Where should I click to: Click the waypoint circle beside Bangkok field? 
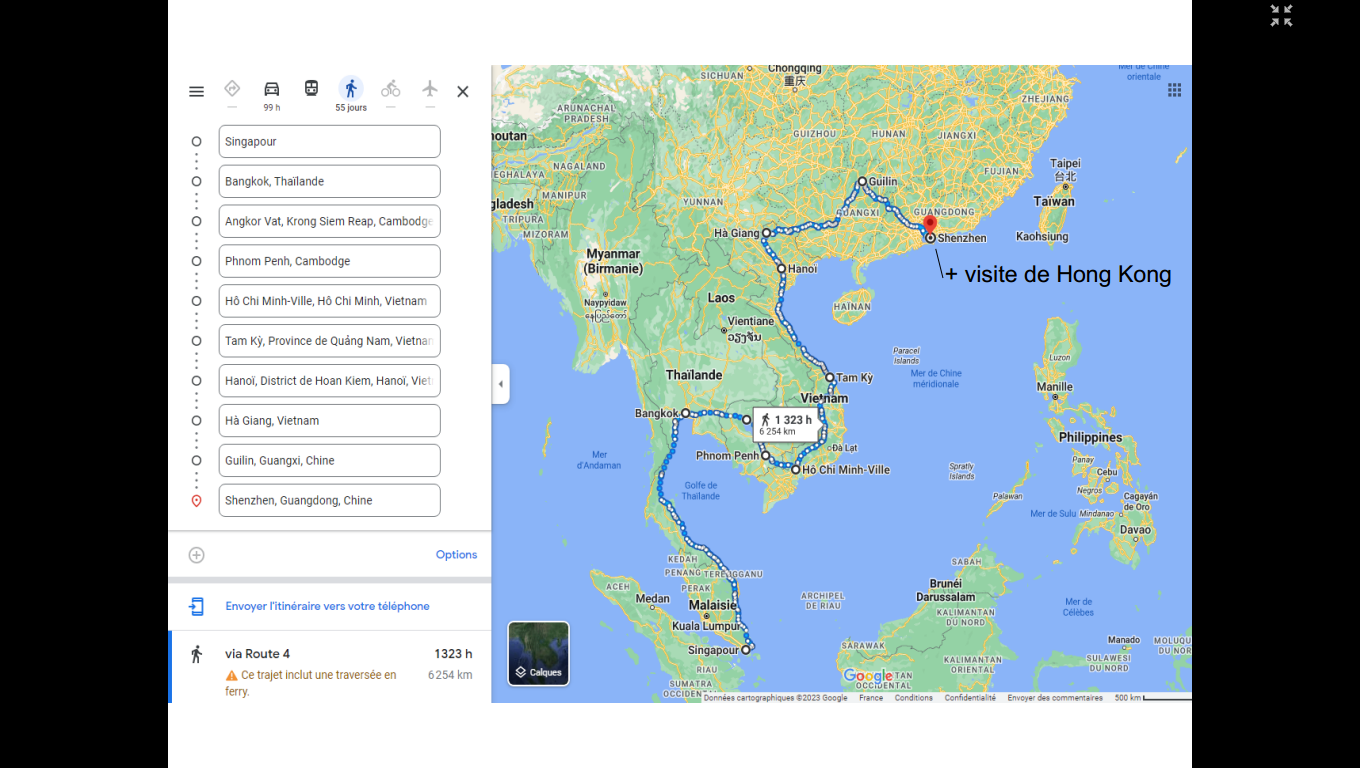coord(197,181)
